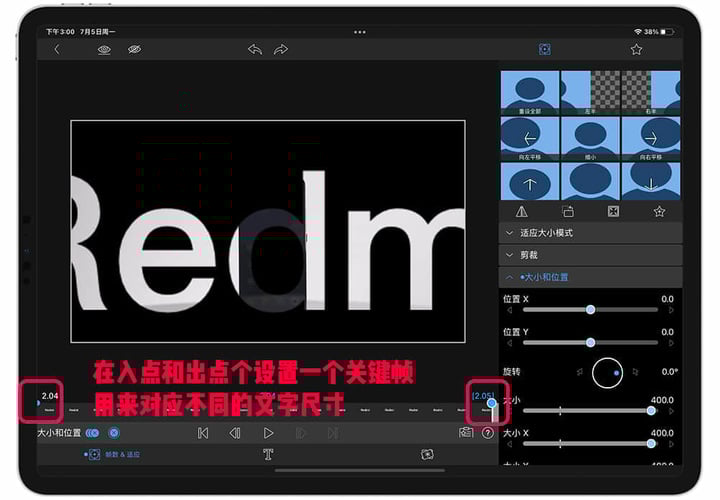Increase 大小 X with the right arrow
The image size is (720, 500).
[x=671, y=444]
